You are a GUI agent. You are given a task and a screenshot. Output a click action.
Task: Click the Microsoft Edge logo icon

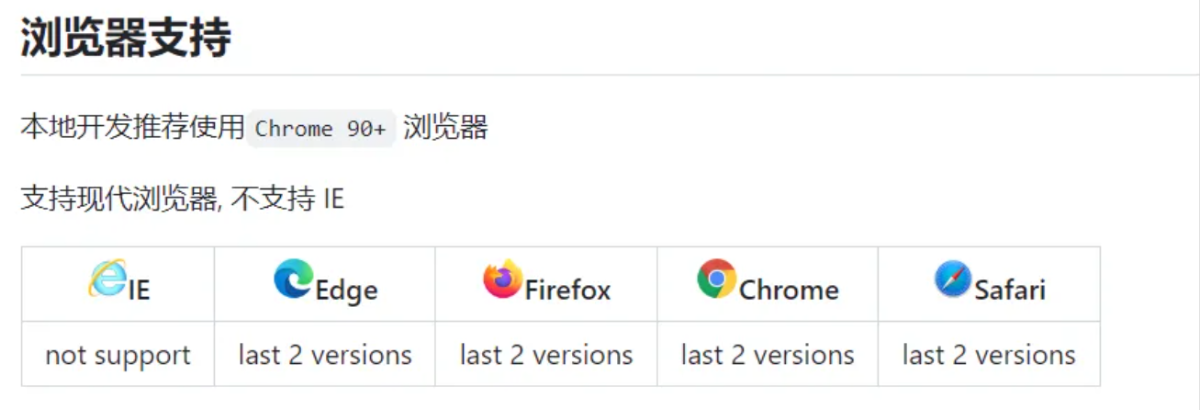coord(293,278)
